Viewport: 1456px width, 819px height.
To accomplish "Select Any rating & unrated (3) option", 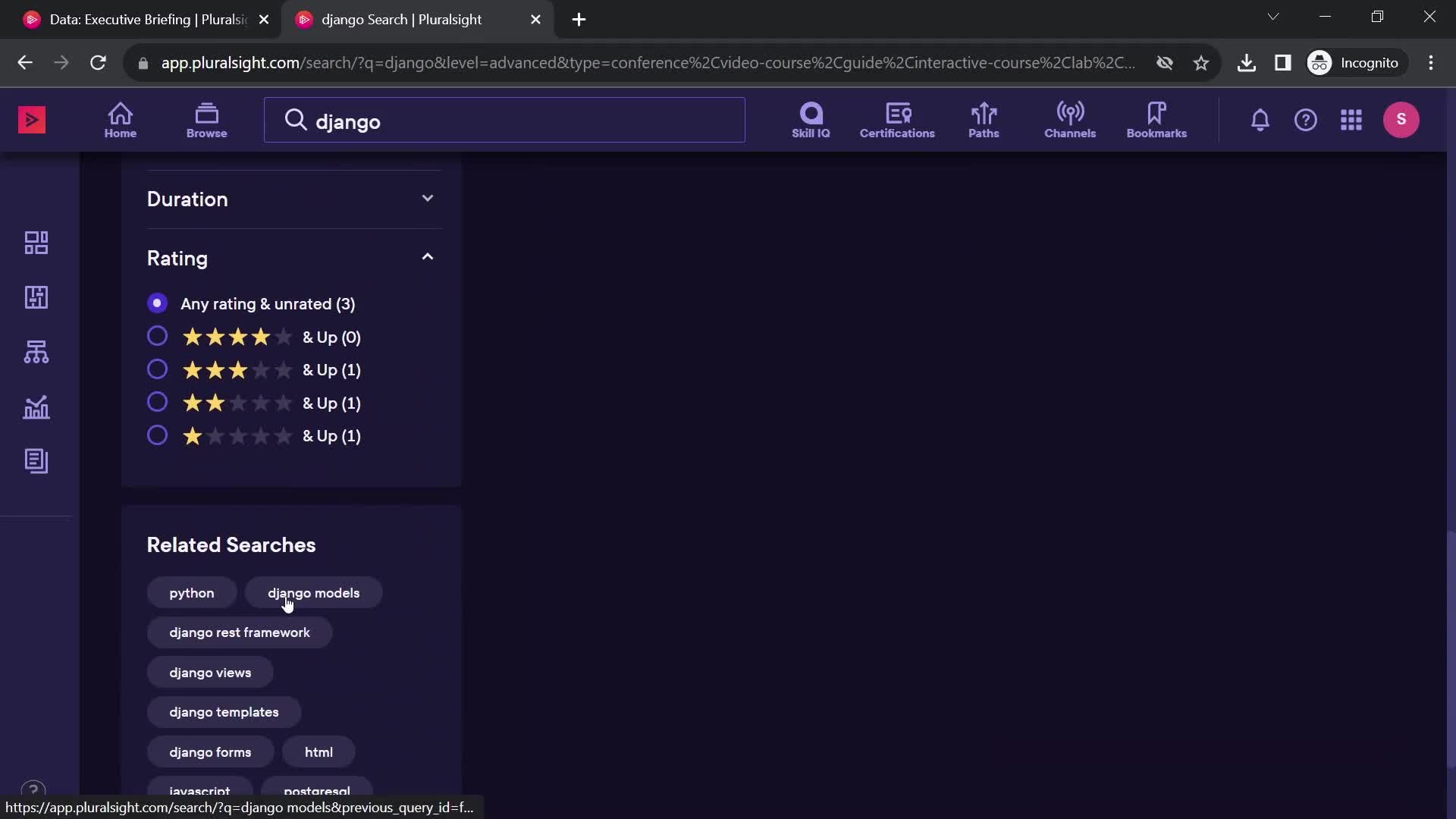I will point(158,303).
